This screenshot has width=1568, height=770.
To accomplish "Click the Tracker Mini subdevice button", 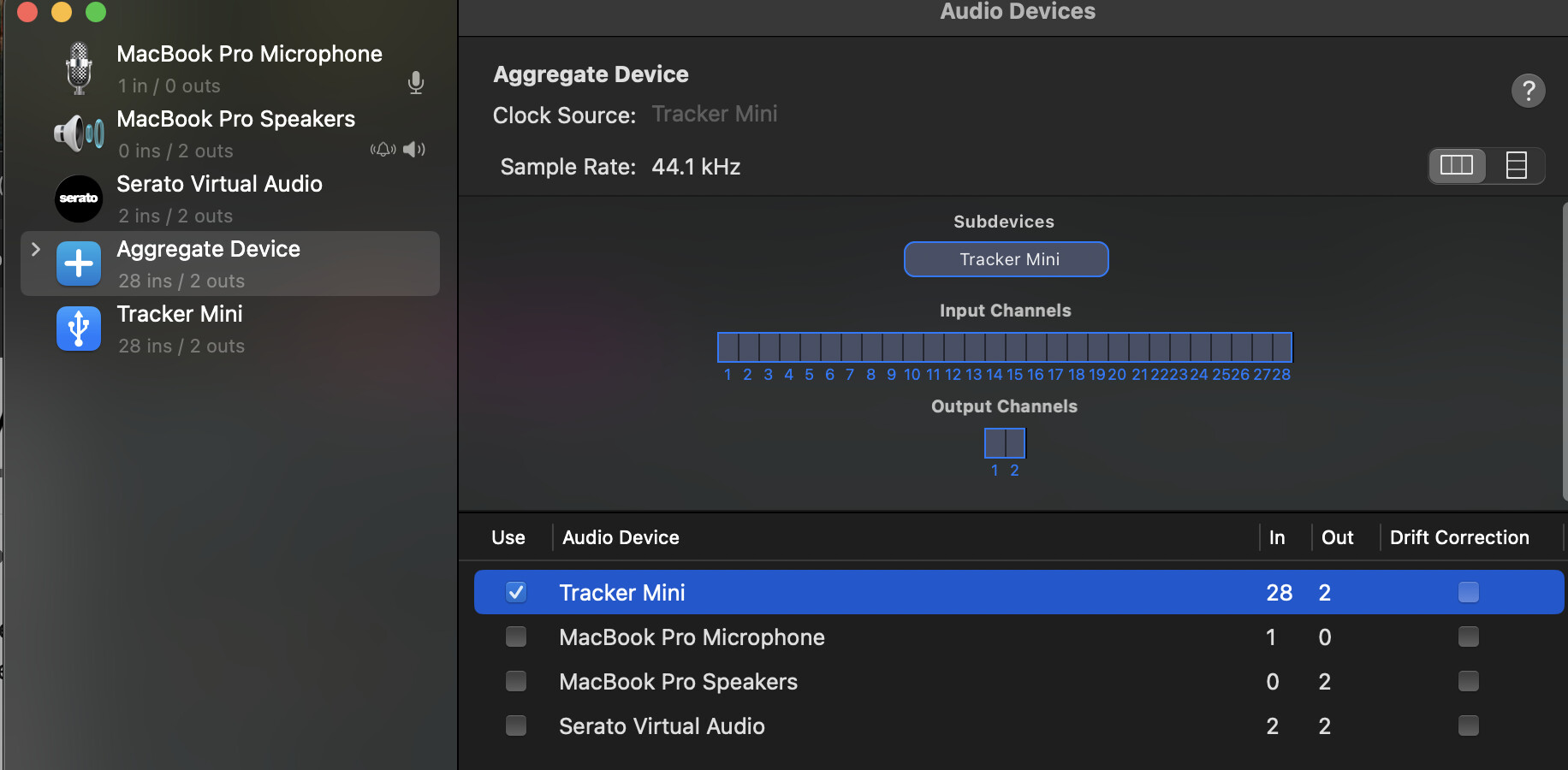I will pyautogui.click(x=1007, y=259).
